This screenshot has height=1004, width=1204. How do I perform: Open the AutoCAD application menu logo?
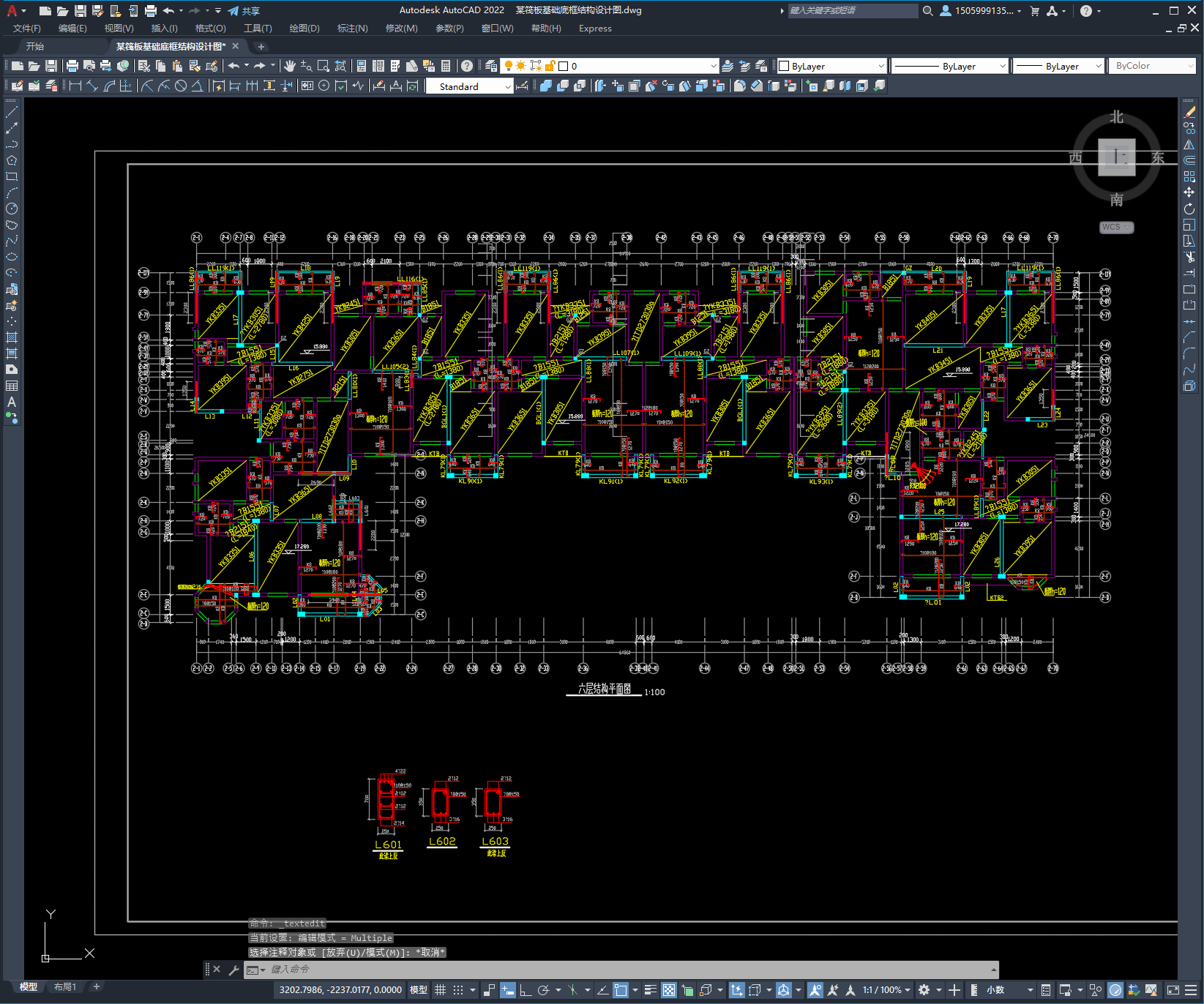tap(12, 10)
